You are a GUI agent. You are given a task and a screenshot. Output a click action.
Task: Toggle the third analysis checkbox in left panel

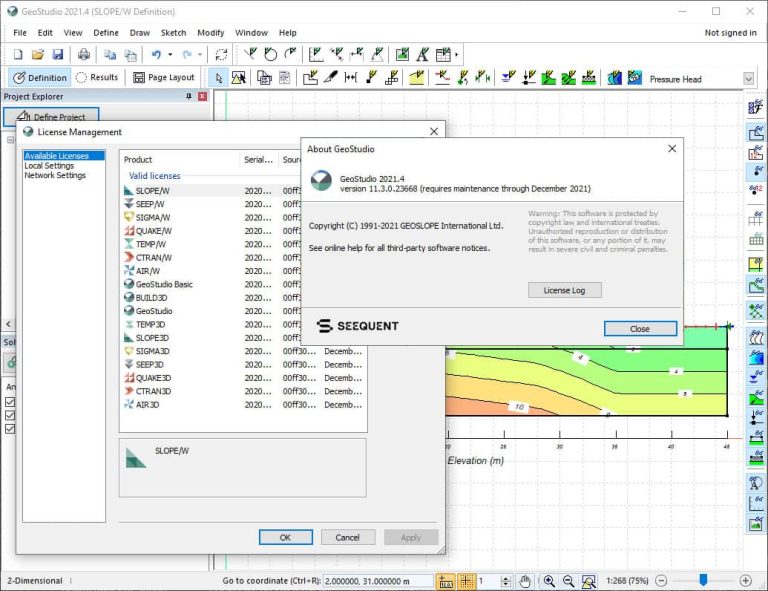pos(10,429)
